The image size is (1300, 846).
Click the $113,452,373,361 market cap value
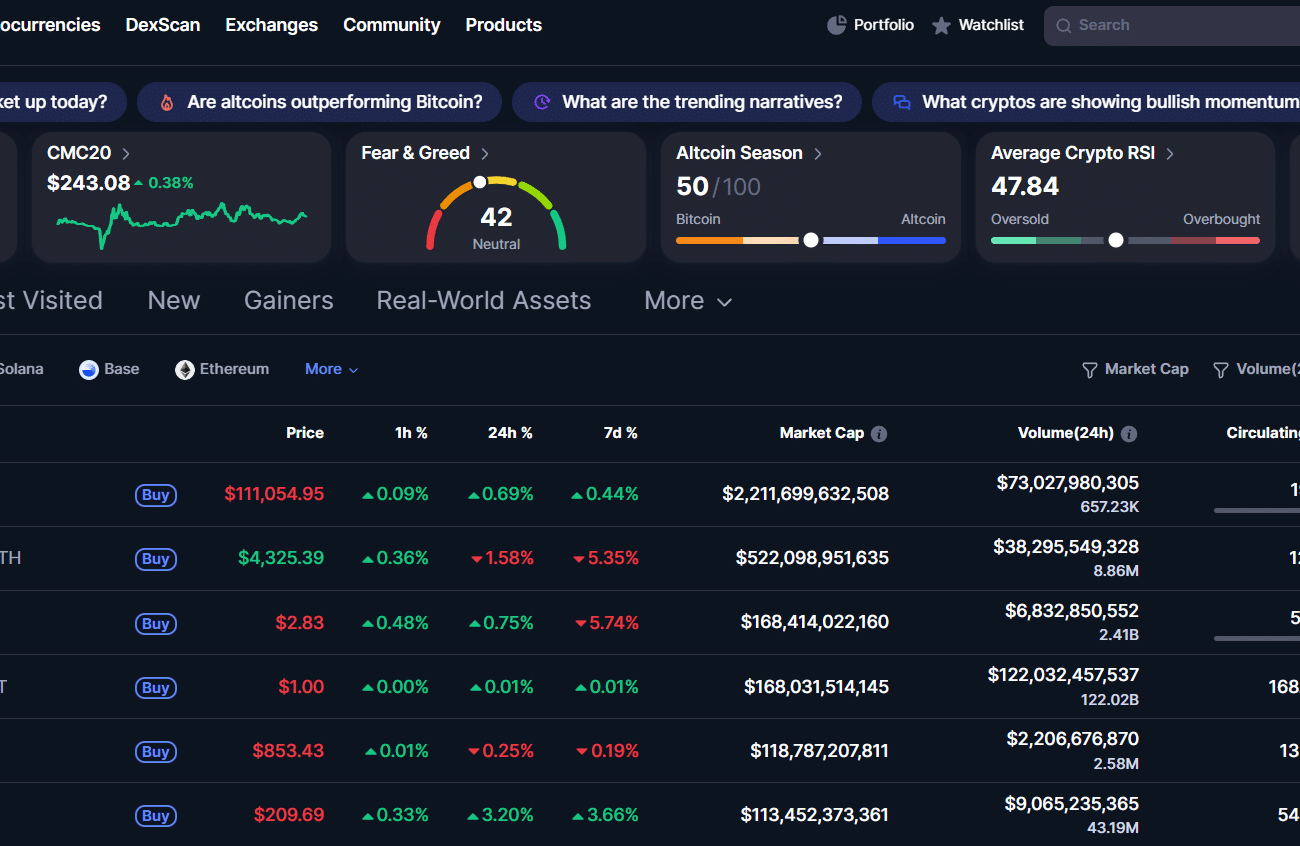click(x=815, y=815)
